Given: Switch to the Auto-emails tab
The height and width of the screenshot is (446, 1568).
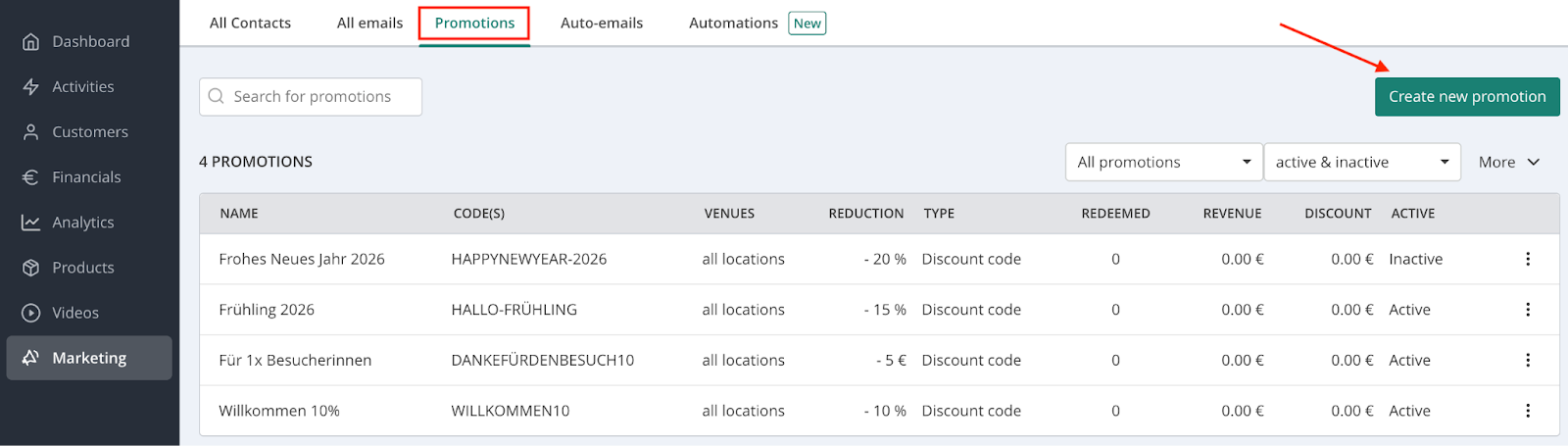Looking at the screenshot, I should 602,24.
